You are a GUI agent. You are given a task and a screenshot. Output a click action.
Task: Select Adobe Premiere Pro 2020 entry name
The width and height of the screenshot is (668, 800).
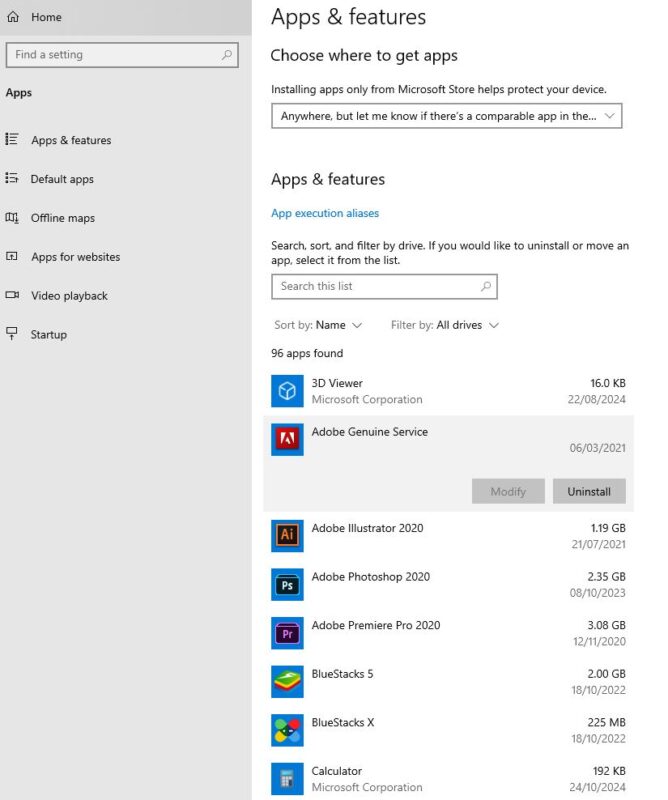pyautogui.click(x=376, y=625)
